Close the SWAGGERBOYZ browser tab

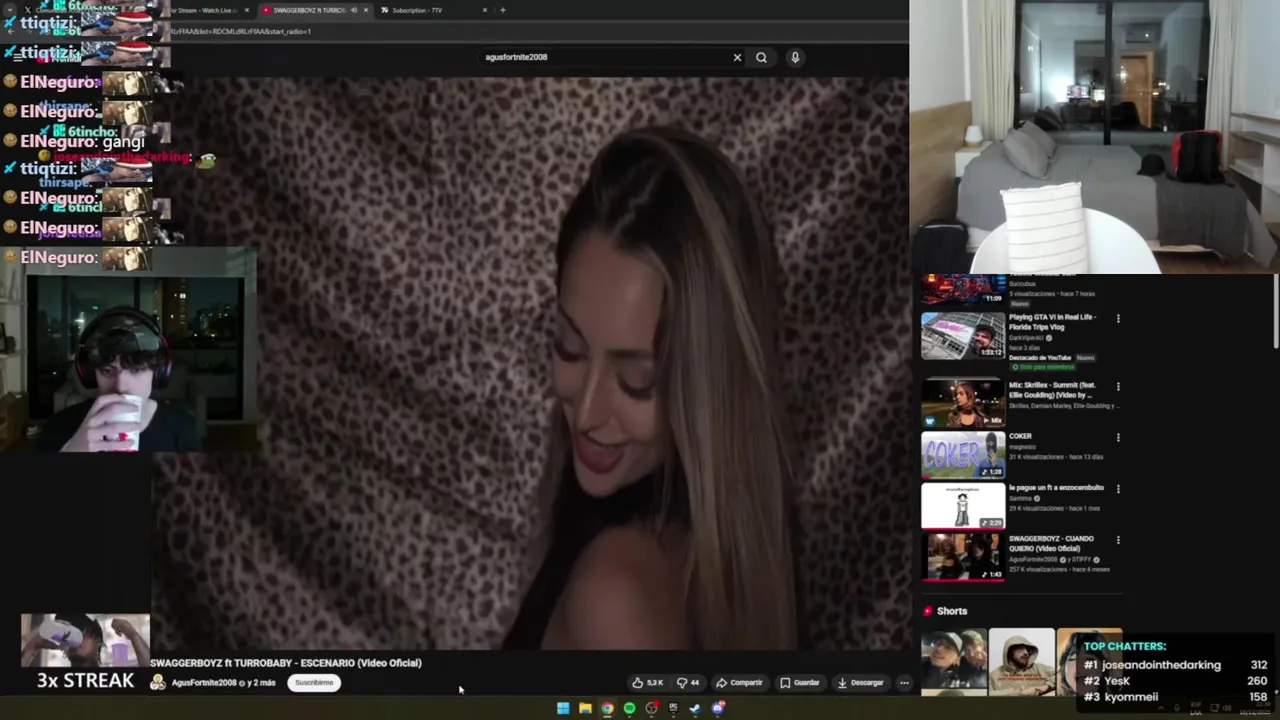click(x=366, y=10)
